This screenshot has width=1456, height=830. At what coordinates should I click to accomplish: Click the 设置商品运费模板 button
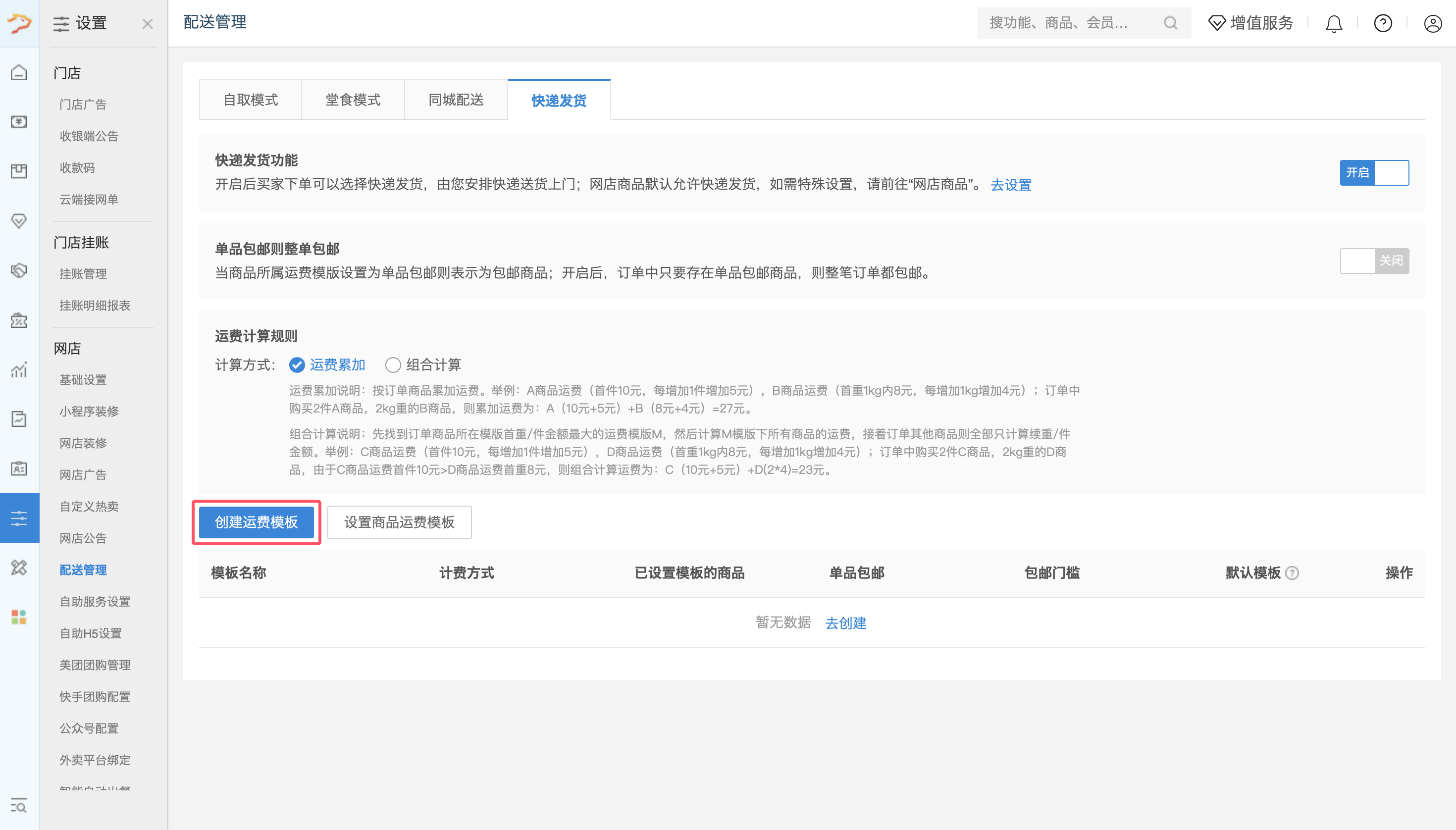399,522
